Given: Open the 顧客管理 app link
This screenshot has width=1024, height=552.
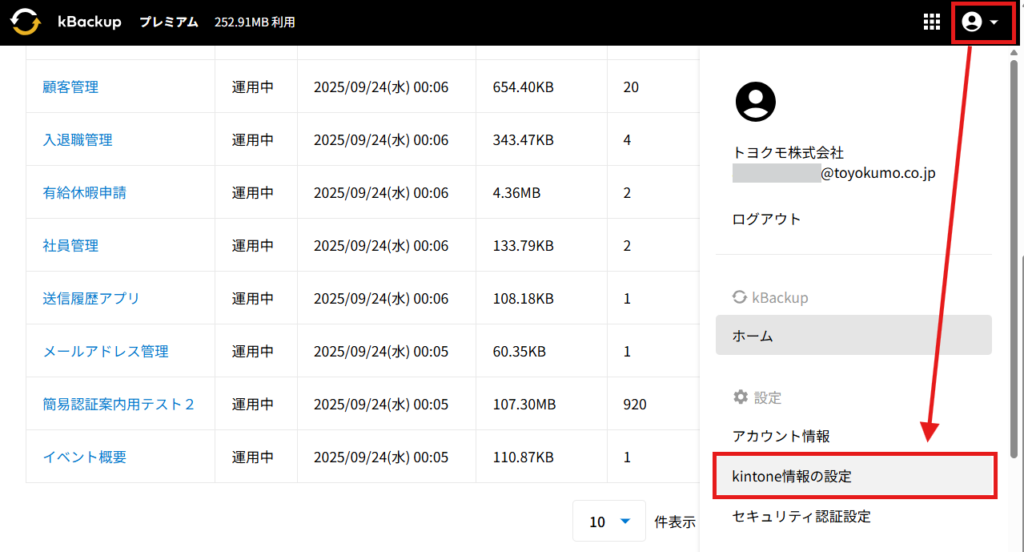Looking at the screenshot, I should (x=70, y=87).
